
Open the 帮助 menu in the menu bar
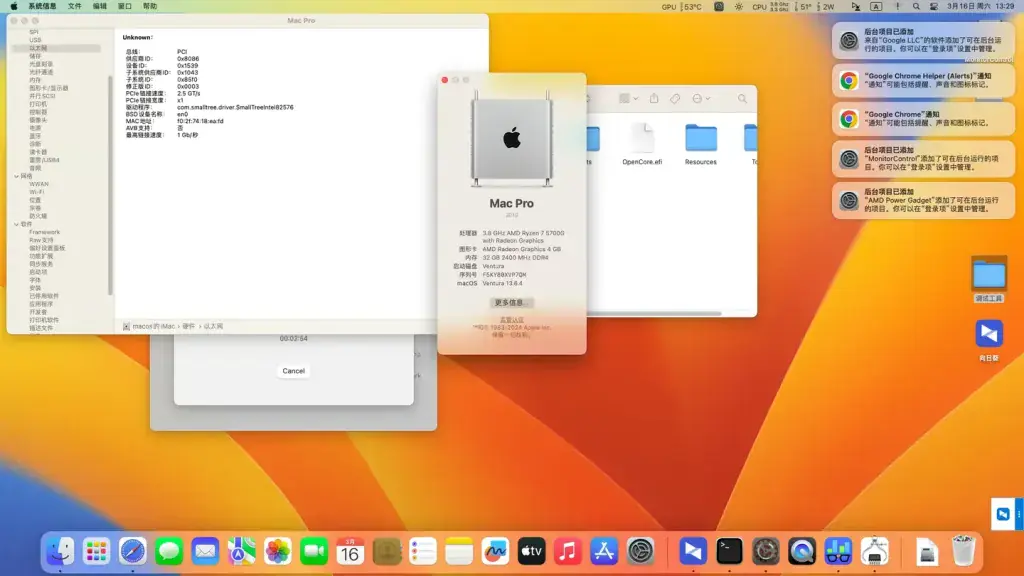click(150, 7)
